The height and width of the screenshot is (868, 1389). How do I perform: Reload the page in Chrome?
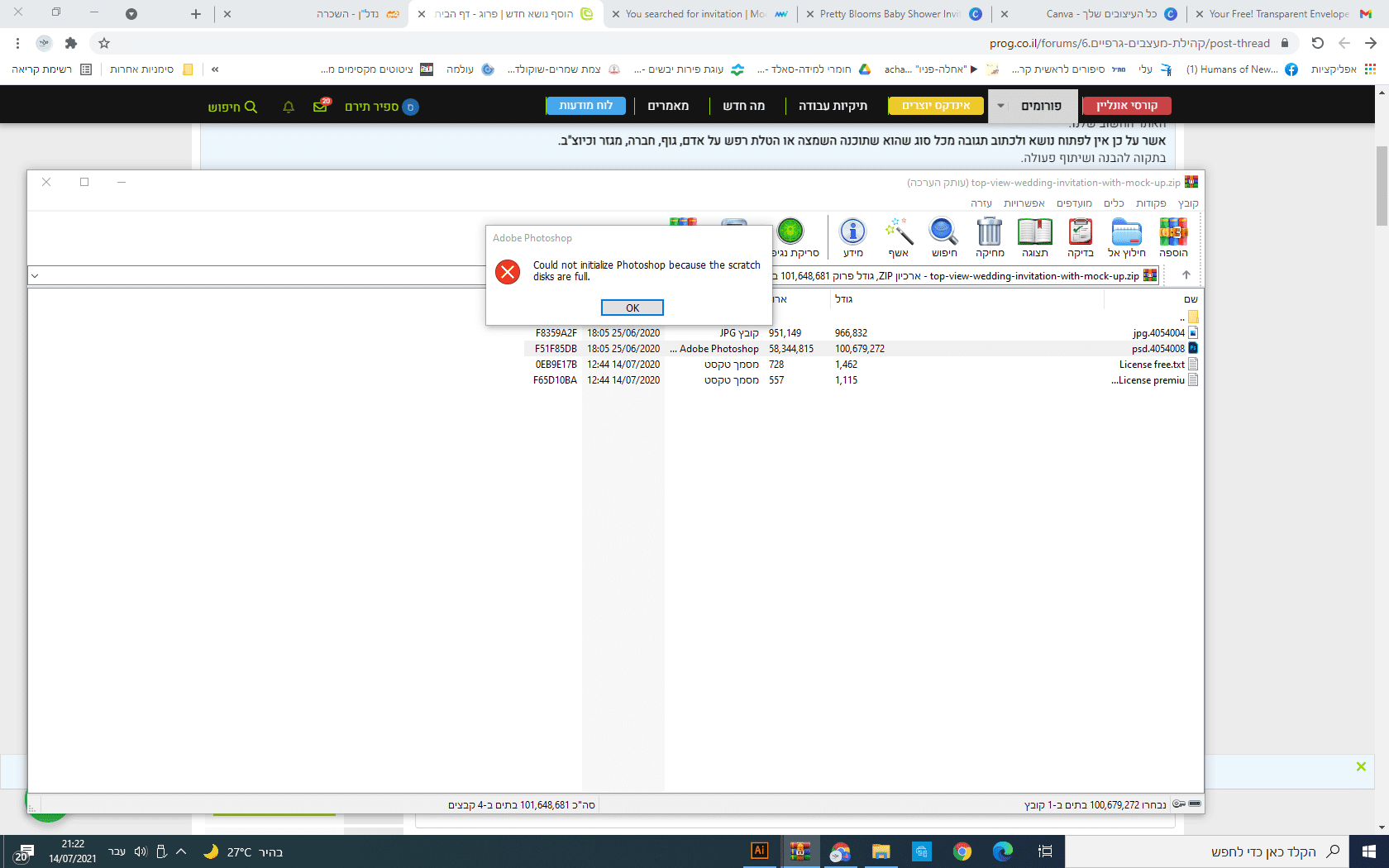(x=1318, y=43)
